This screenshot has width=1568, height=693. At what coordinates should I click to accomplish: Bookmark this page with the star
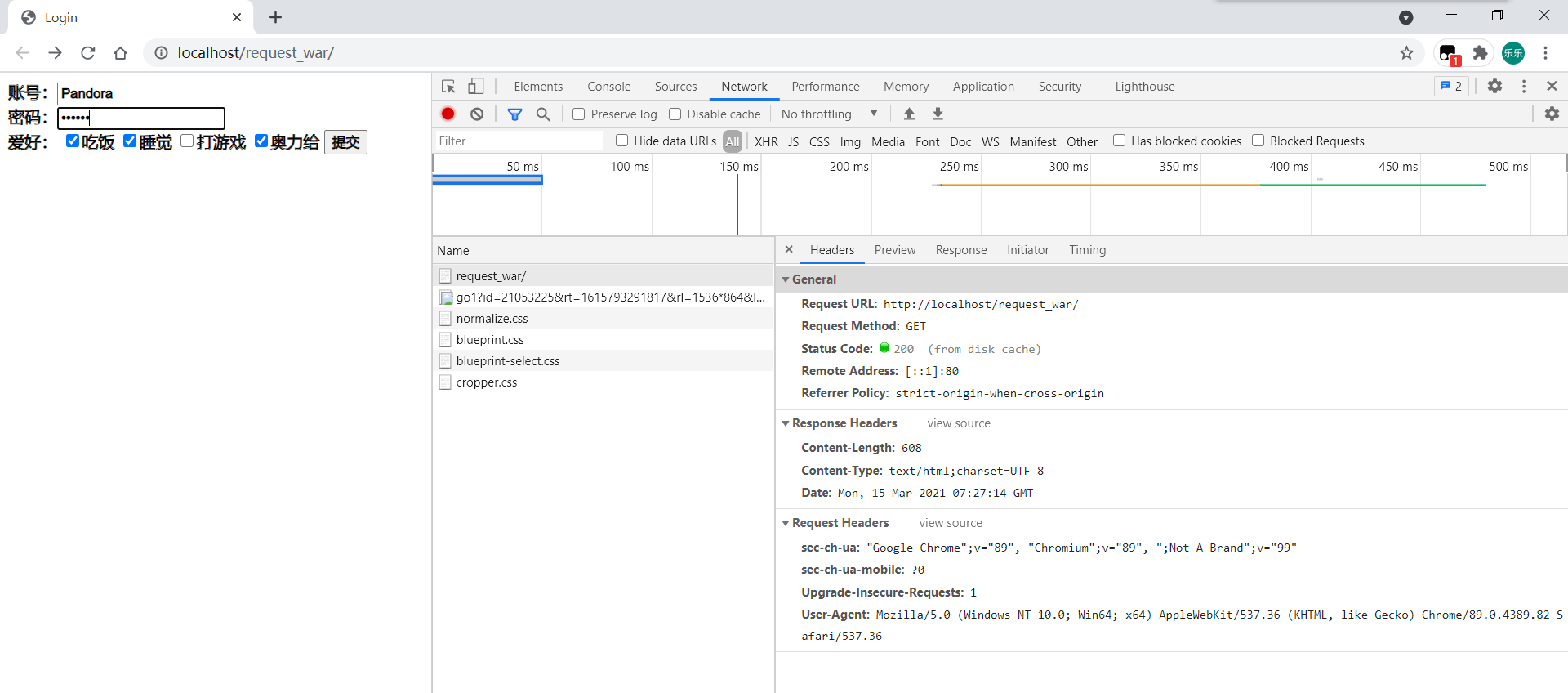click(x=1406, y=53)
